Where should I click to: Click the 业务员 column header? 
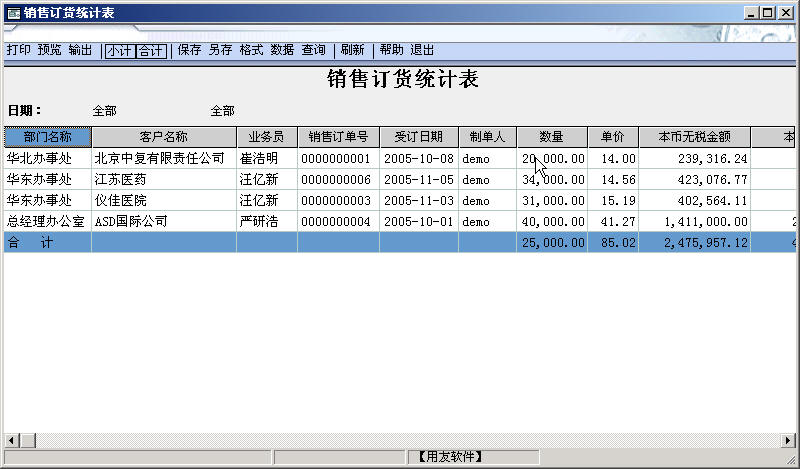click(x=267, y=137)
